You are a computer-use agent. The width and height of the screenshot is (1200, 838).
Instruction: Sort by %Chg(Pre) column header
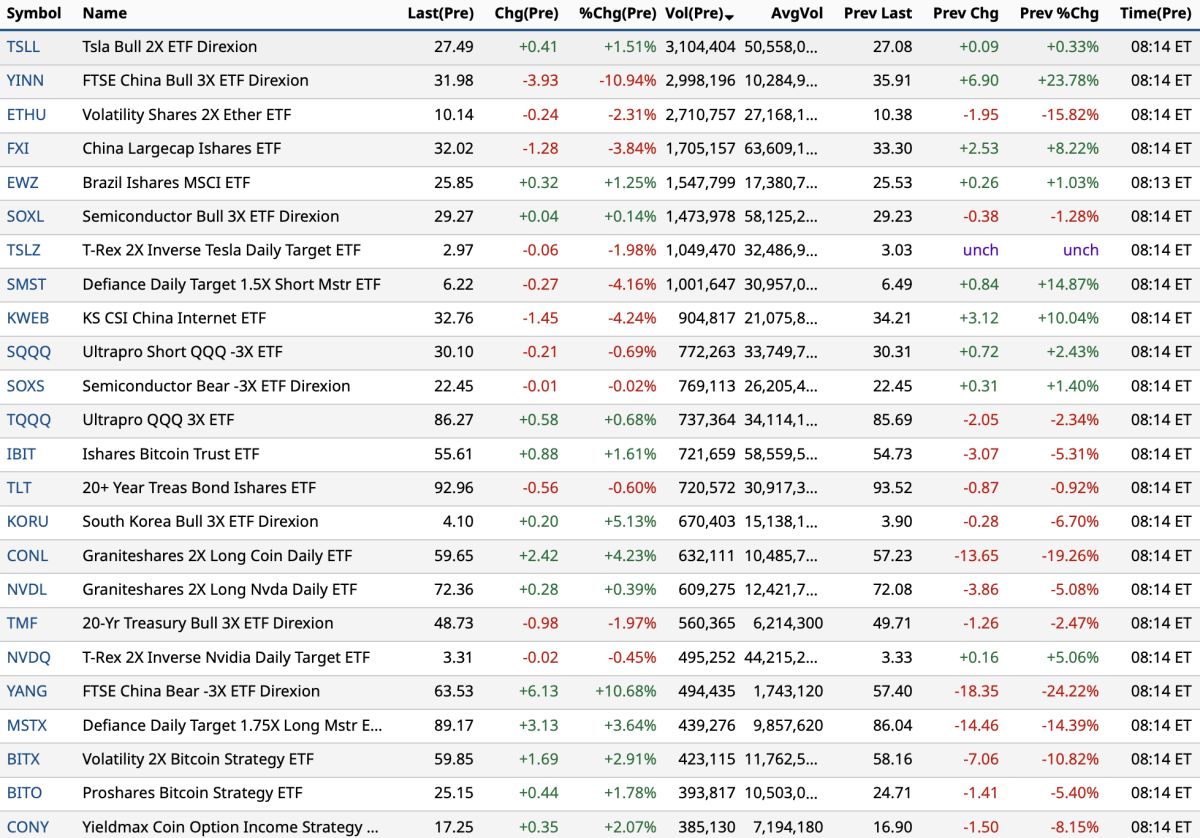click(617, 14)
